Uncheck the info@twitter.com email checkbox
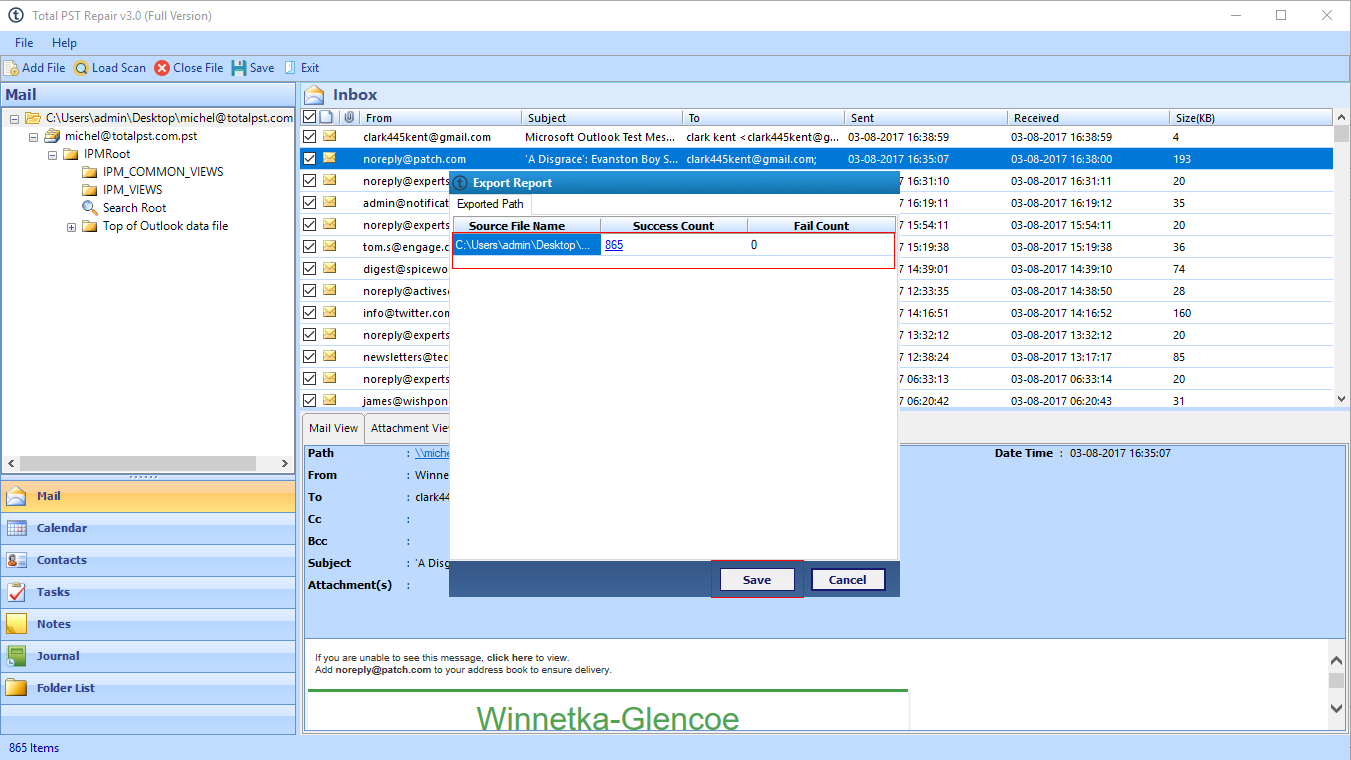Viewport: 1351px width, 760px height. click(x=310, y=313)
